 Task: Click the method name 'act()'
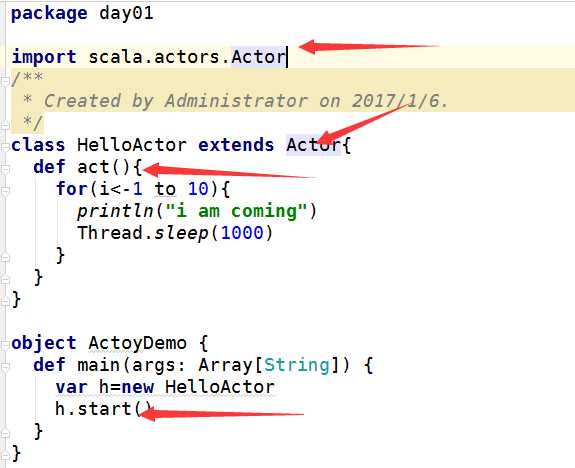pyautogui.click(x=104, y=167)
